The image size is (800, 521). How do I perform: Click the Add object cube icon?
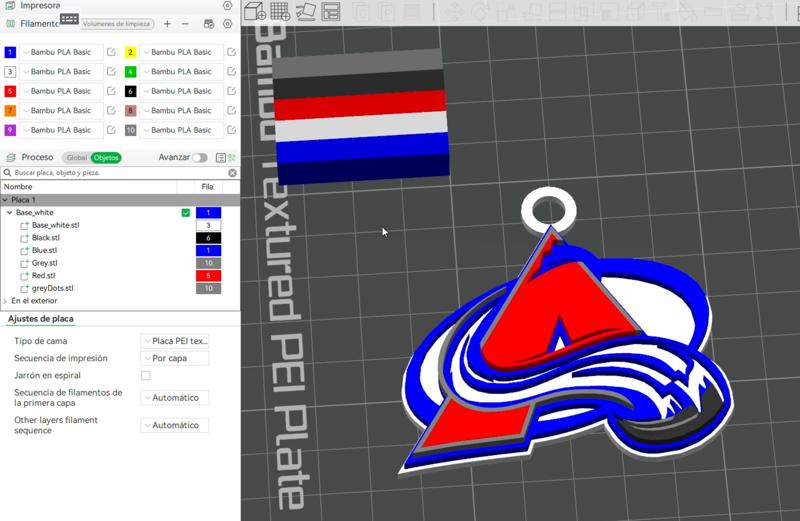(255, 11)
